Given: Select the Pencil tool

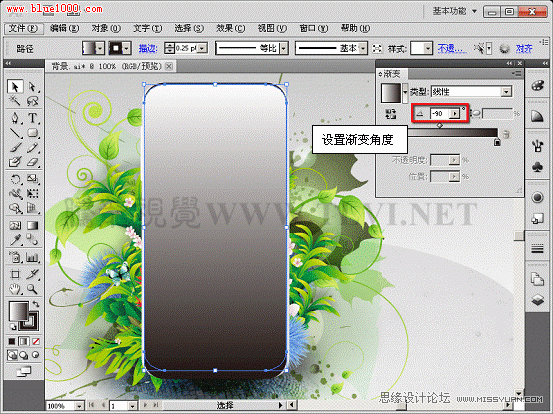Looking at the screenshot, I should (32, 148).
